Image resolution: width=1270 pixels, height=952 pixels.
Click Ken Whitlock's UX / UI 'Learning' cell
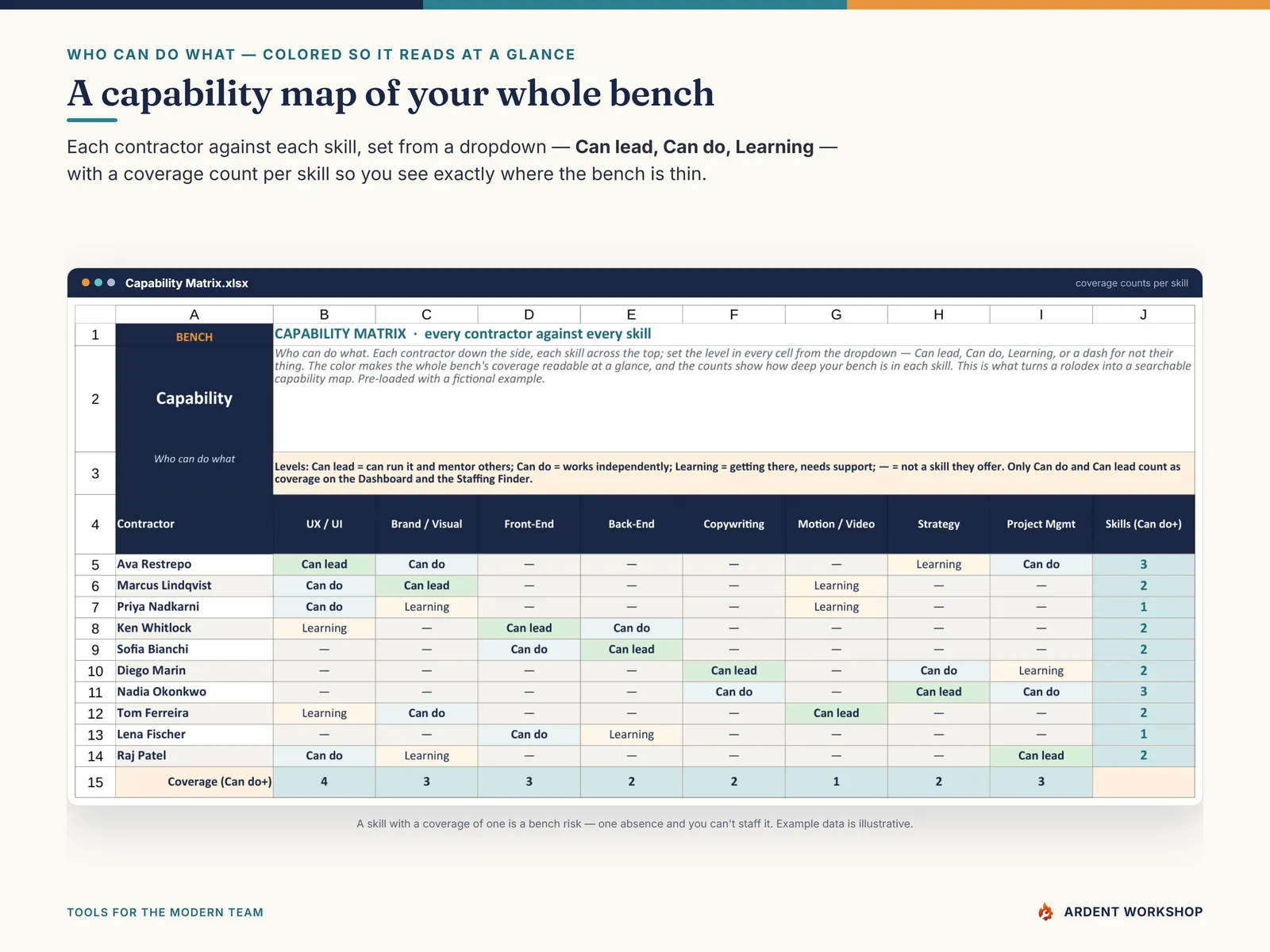324,628
